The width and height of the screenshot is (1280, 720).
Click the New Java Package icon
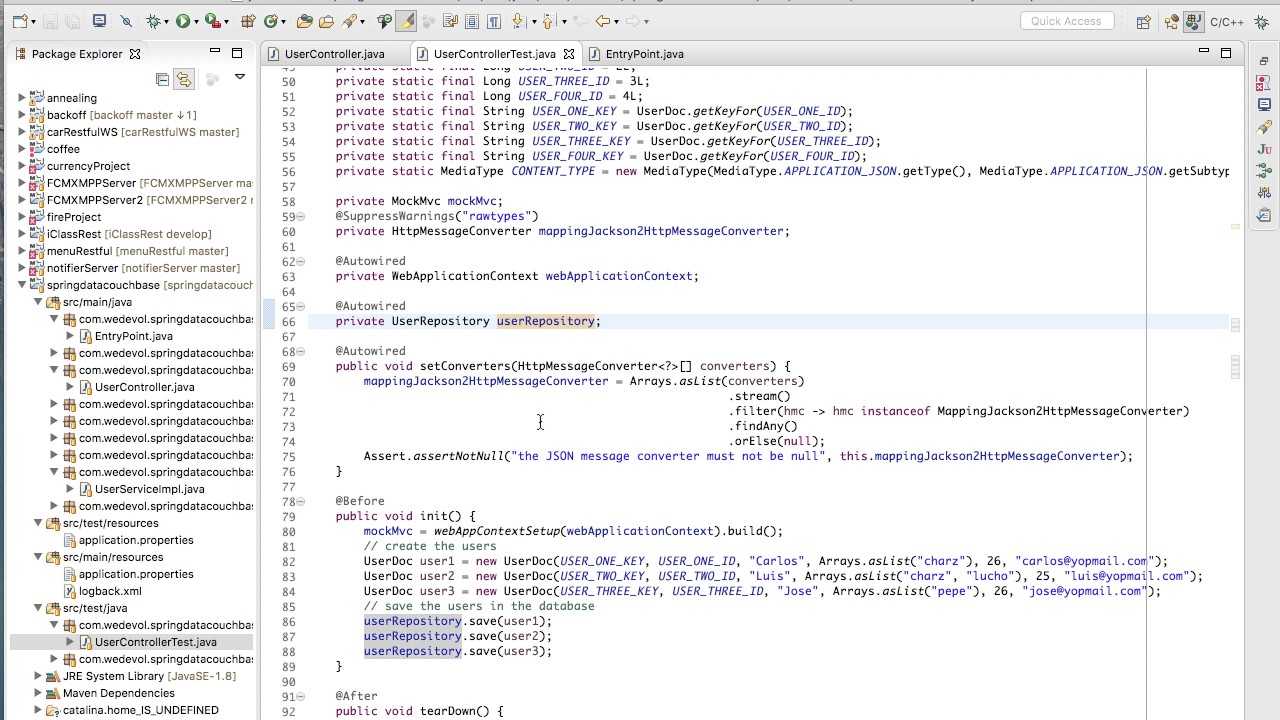248,21
